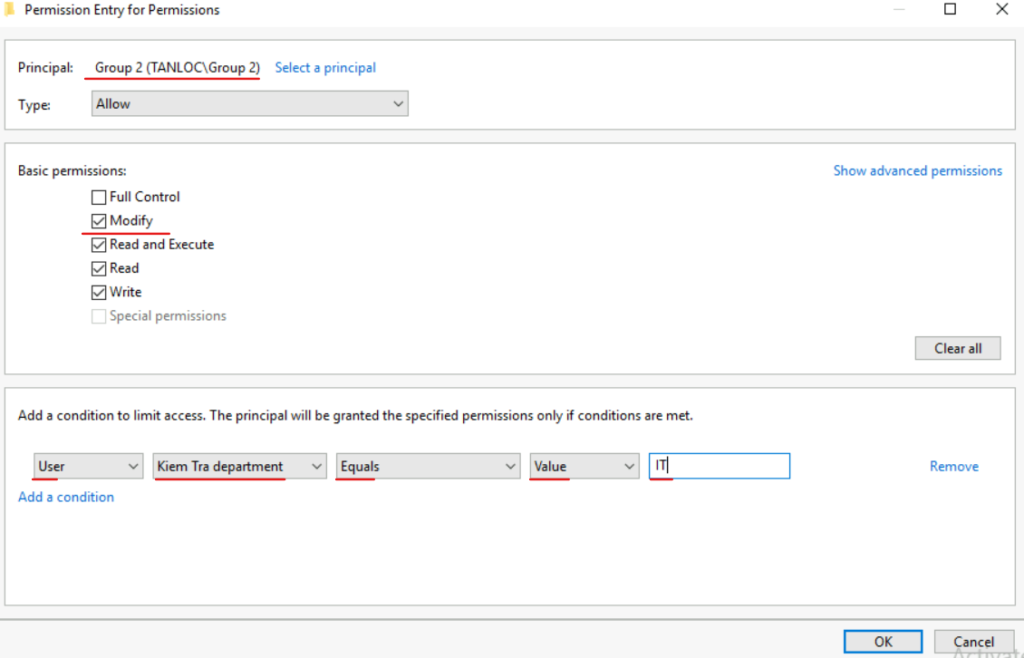Image resolution: width=1024 pixels, height=658 pixels.
Task: Disable the Read permission
Action: coord(98,268)
